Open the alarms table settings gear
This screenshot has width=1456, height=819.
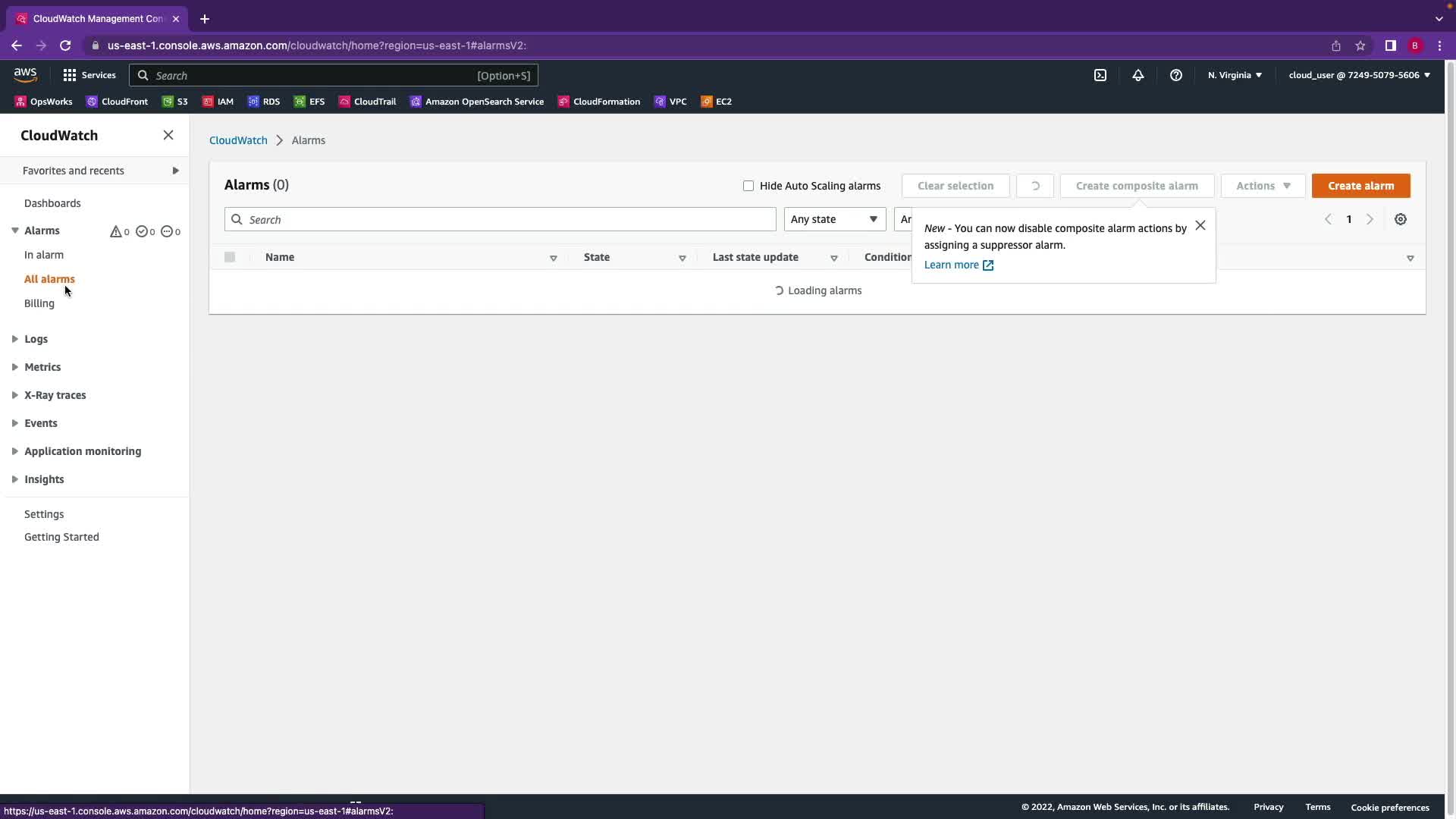(x=1400, y=219)
